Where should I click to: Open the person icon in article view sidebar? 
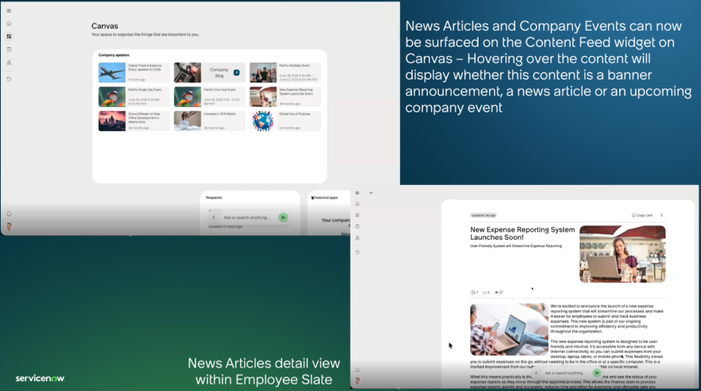point(357,238)
